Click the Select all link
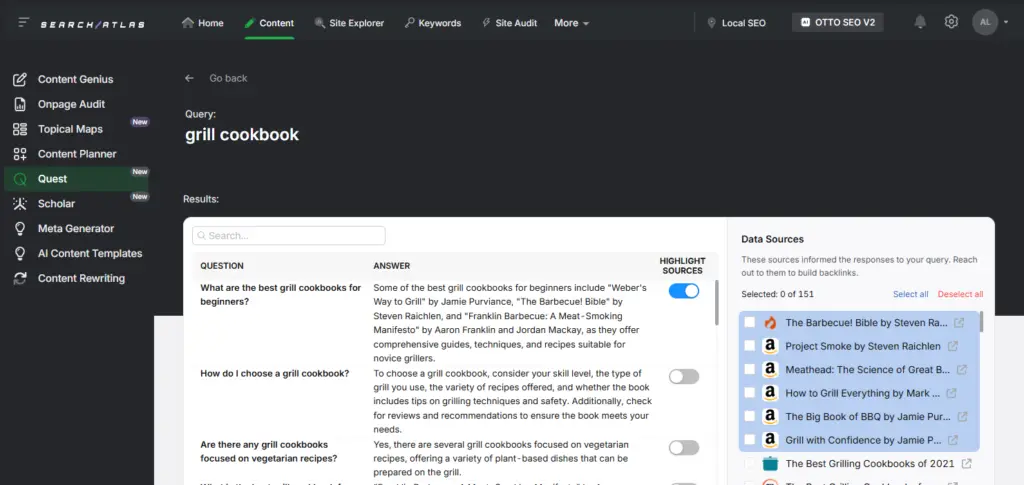 pyautogui.click(x=910, y=294)
